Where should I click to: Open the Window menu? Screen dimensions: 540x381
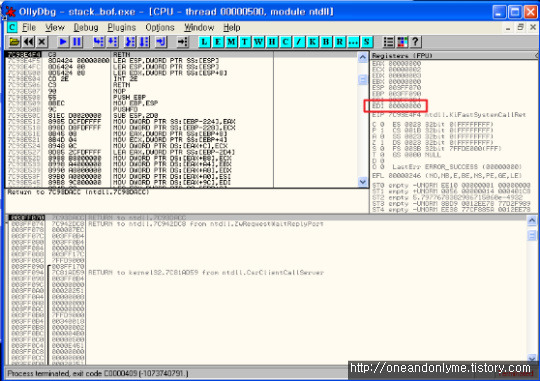pyautogui.click(x=199, y=27)
